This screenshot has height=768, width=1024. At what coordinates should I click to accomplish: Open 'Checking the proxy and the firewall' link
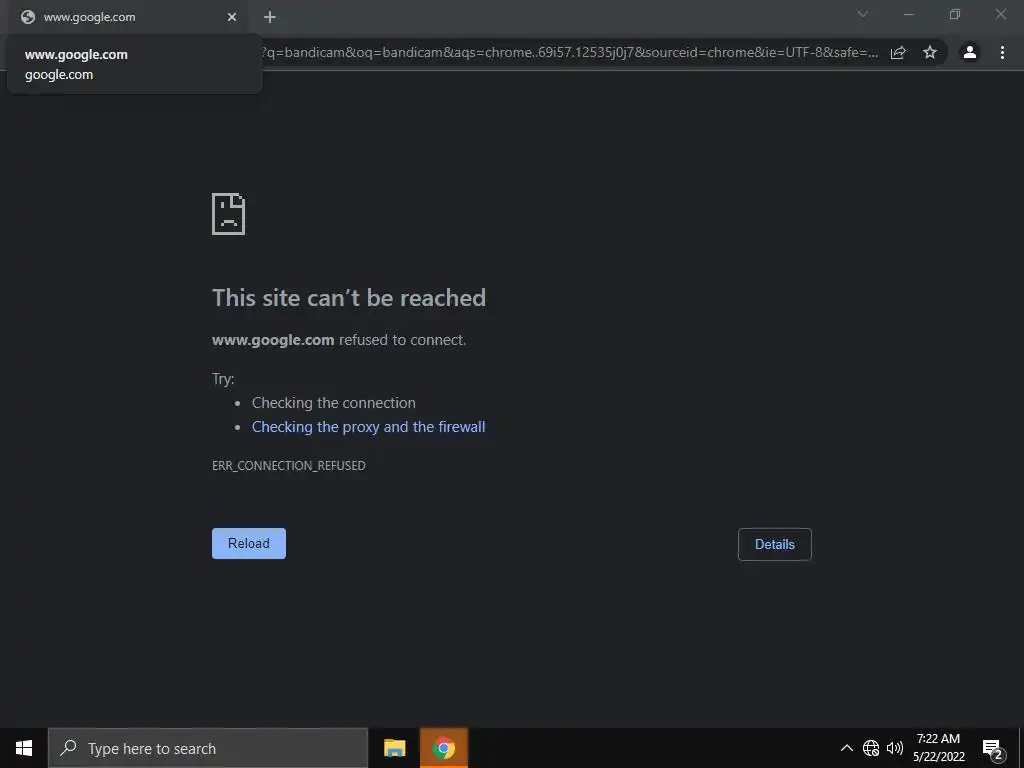[x=368, y=426]
